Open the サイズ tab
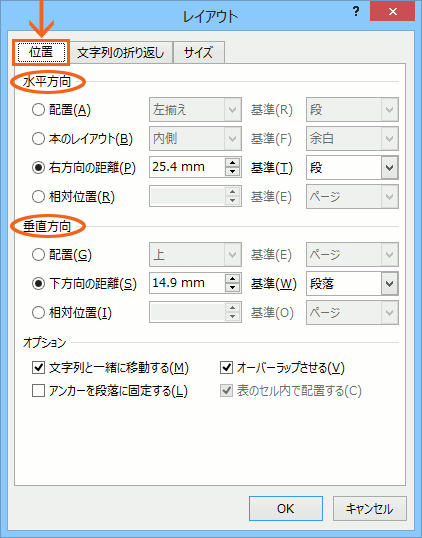 pyautogui.click(x=199, y=52)
